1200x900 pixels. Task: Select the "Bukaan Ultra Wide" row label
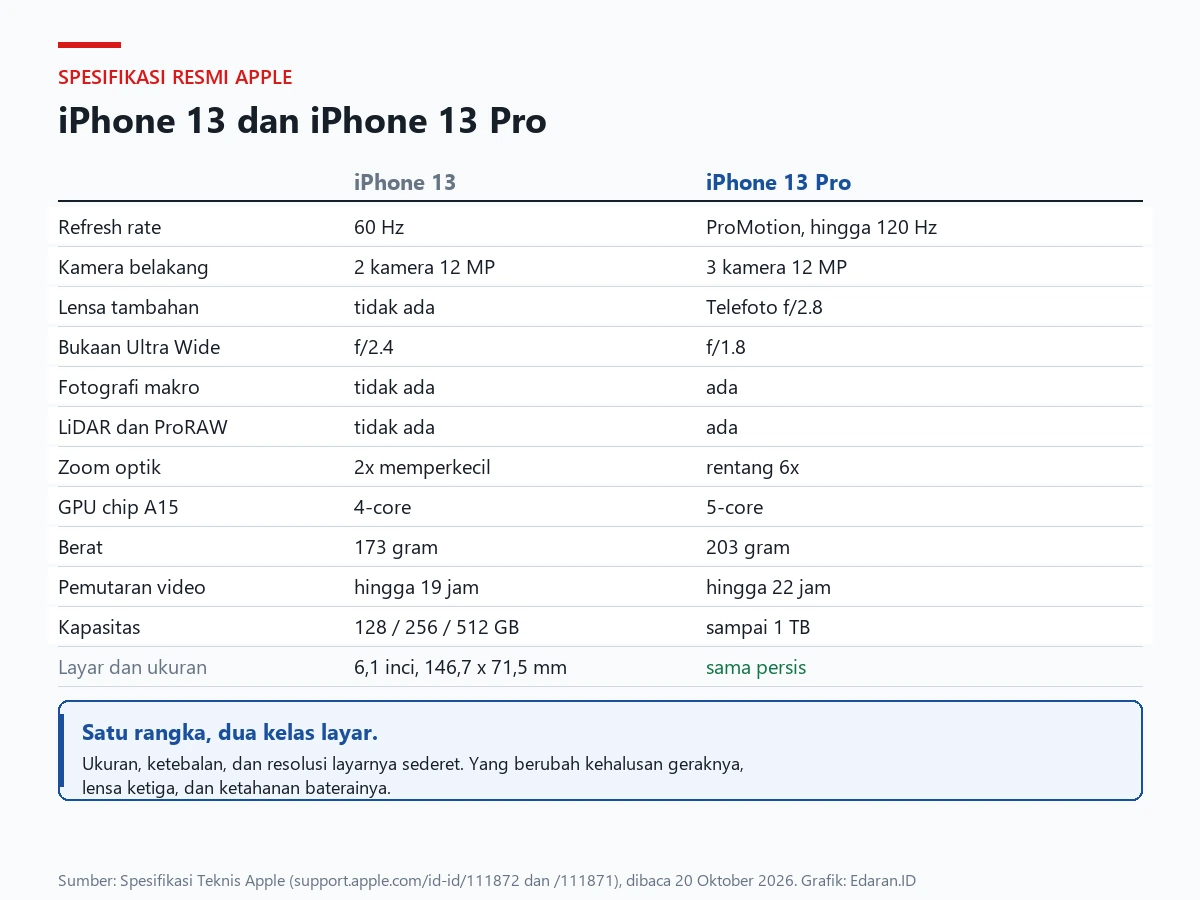pyautogui.click(x=139, y=347)
